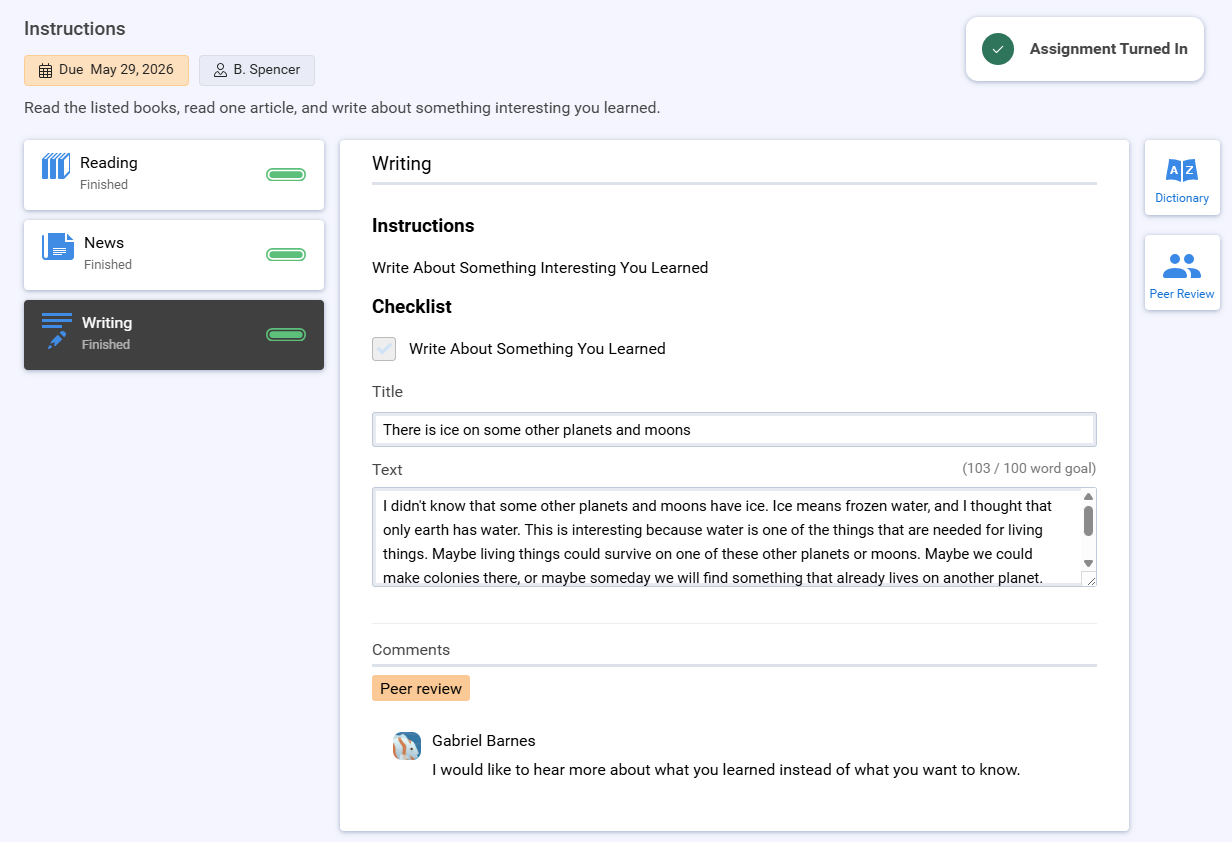Click the teacher person icon beside B. Spencer

[x=220, y=71]
